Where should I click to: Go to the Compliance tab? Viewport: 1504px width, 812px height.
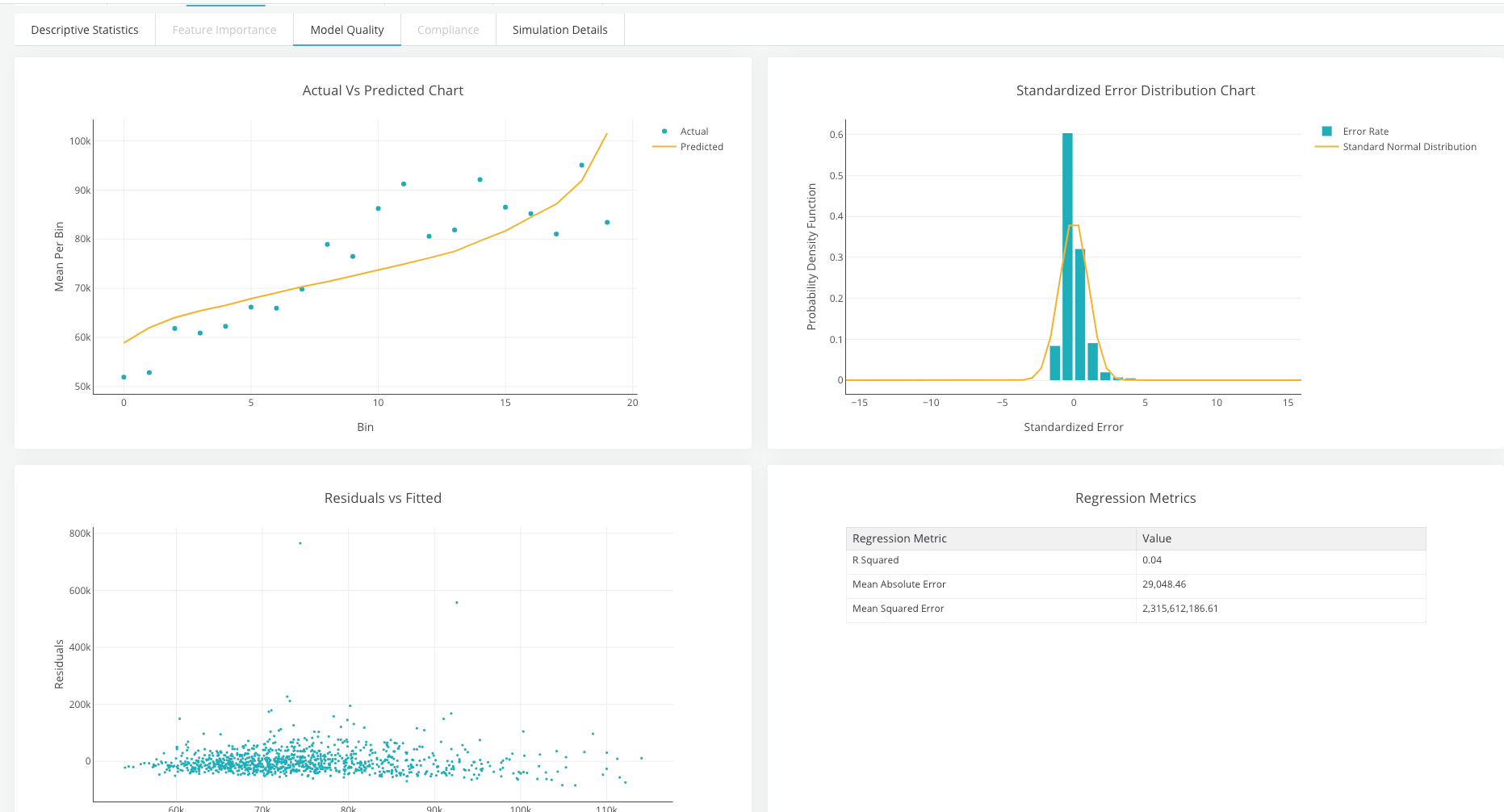(448, 30)
